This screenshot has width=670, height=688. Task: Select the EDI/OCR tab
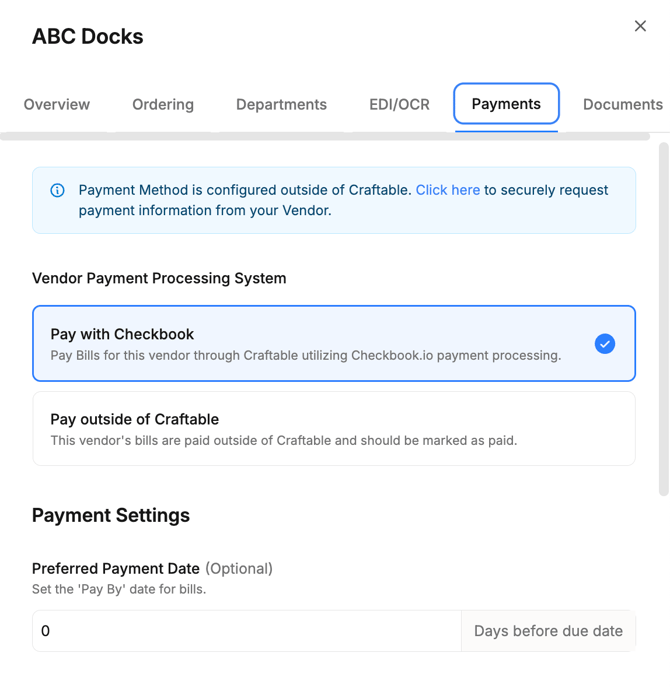point(399,104)
